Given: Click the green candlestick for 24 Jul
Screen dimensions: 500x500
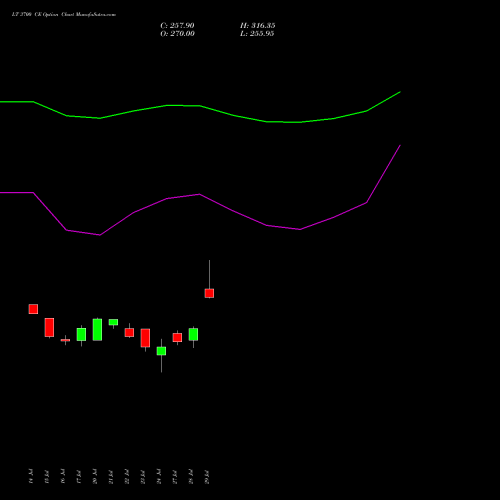Looking at the screenshot, I should (x=161, y=351).
